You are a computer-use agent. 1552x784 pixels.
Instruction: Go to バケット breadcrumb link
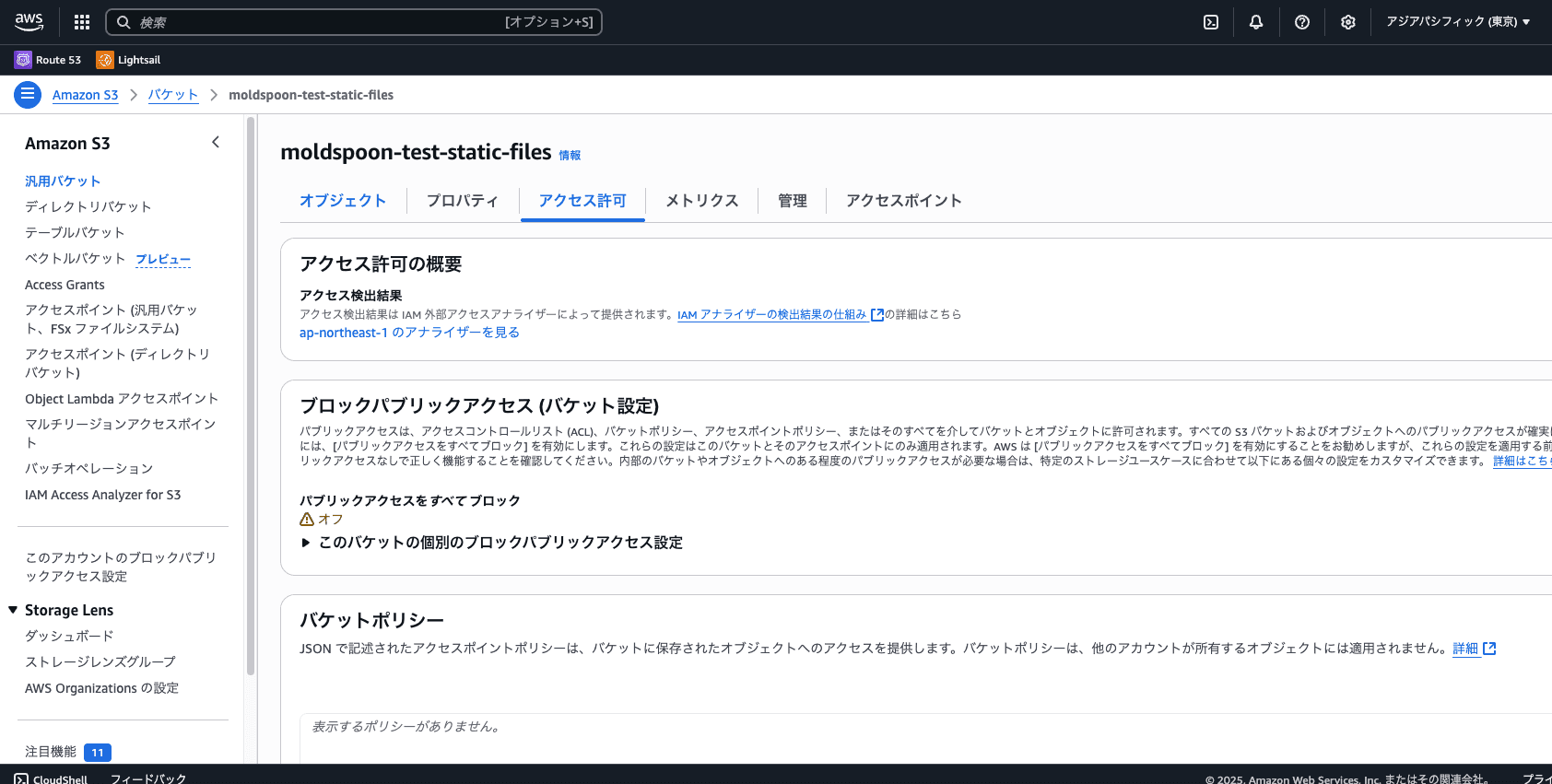pyautogui.click(x=173, y=95)
